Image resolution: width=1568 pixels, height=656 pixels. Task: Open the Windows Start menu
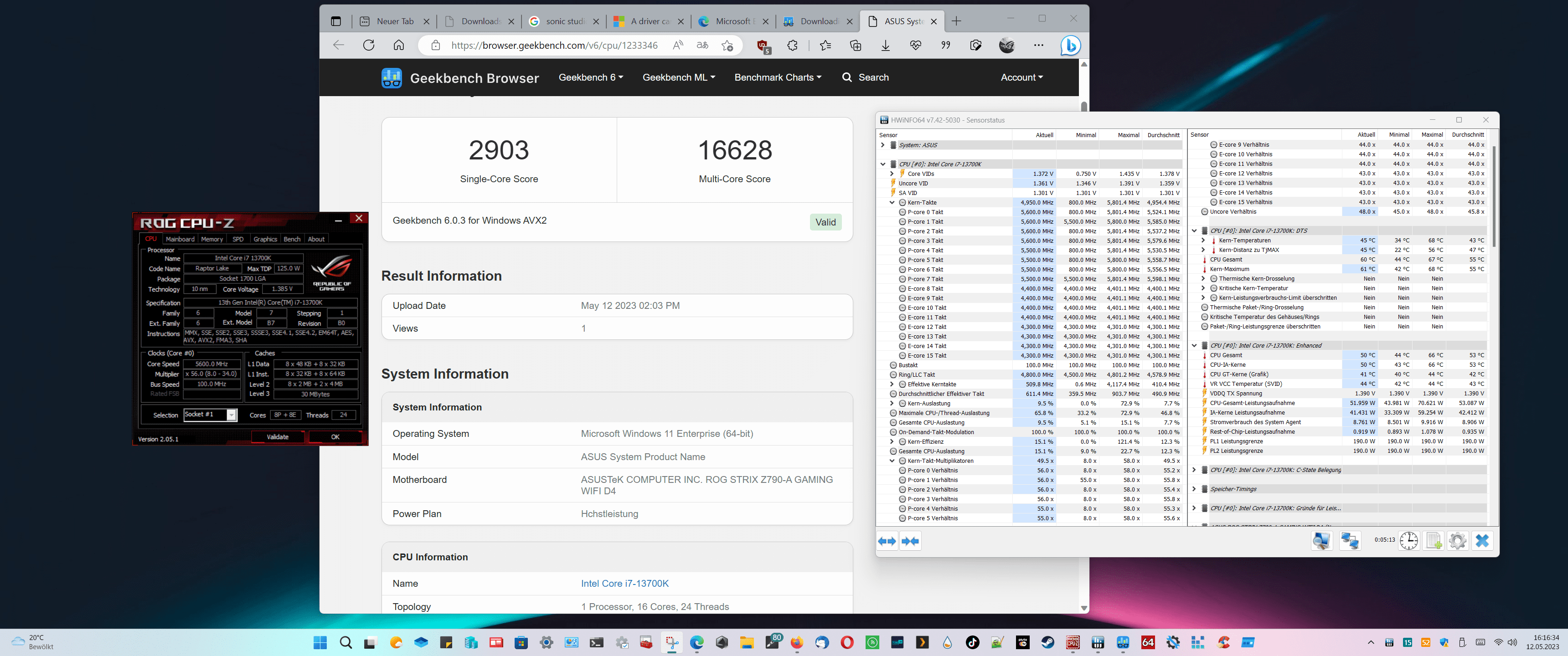(320, 643)
